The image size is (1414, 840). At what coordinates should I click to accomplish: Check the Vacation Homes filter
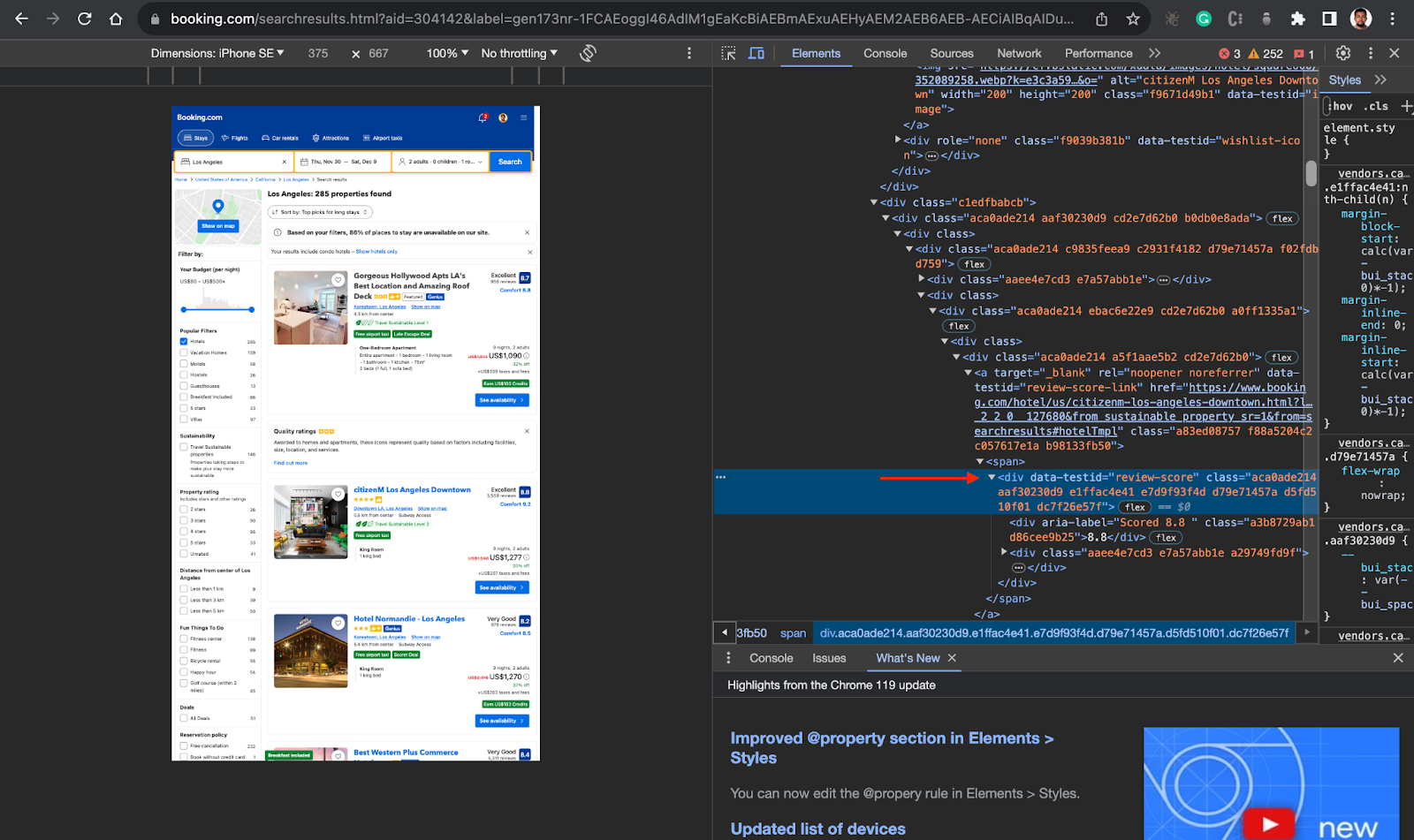point(184,352)
